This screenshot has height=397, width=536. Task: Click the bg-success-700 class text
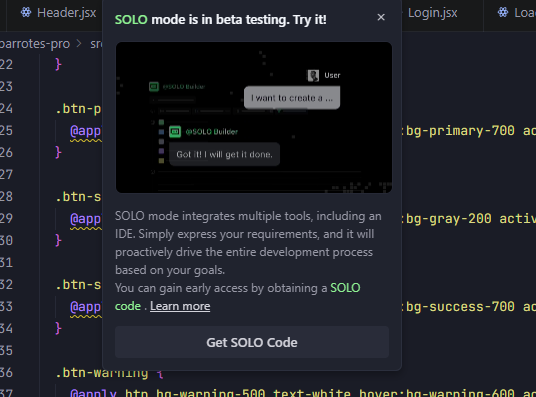click(x=460, y=307)
